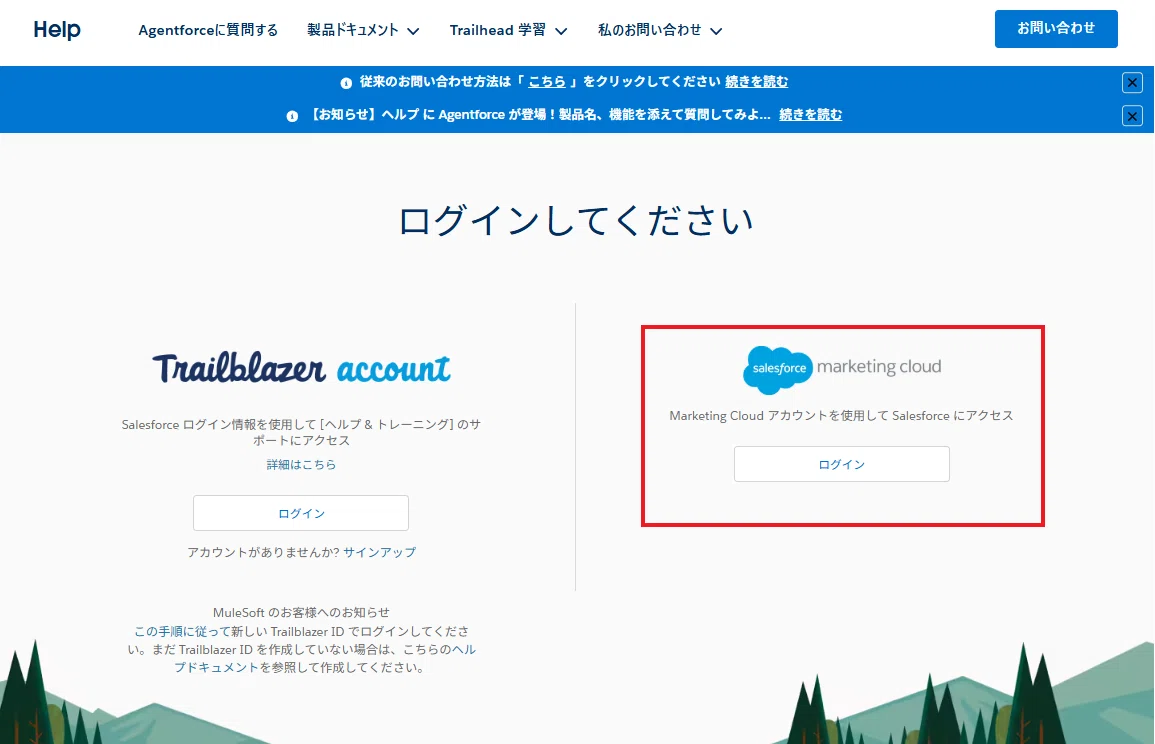Open the ヘルプドキュメント link
1155x744 pixels.
tap(326, 659)
